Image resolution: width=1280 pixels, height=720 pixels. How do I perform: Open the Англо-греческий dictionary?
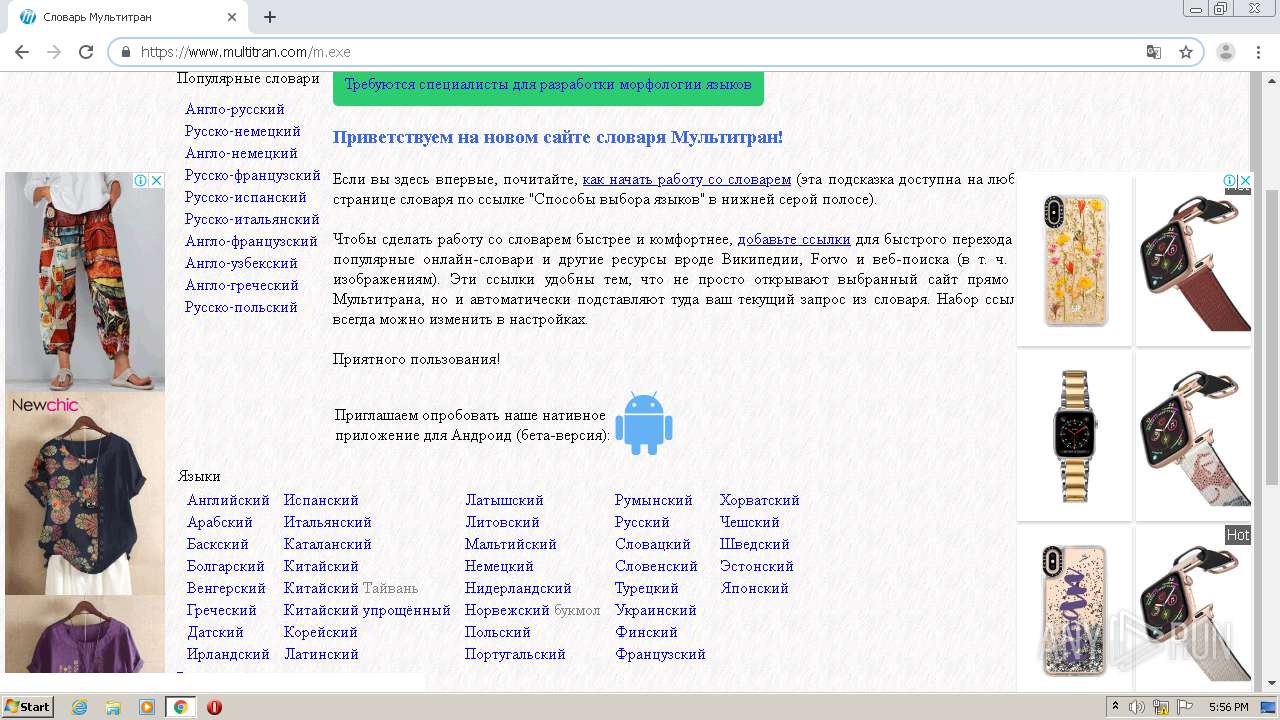click(x=242, y=285)
